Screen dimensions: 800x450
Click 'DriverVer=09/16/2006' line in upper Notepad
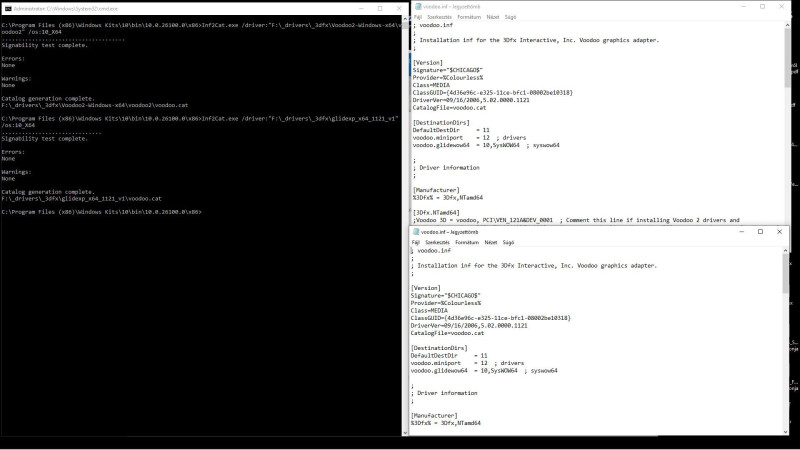click(x=471, y=100)
